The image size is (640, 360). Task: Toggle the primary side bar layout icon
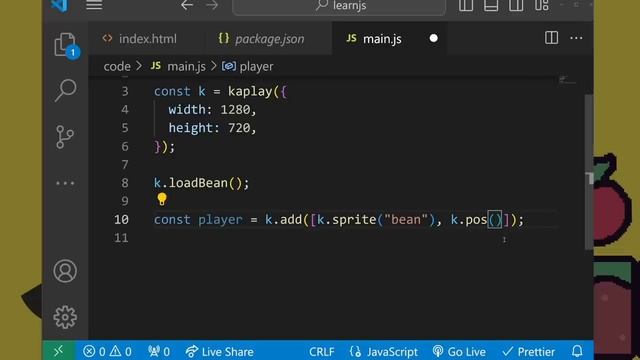466,5
